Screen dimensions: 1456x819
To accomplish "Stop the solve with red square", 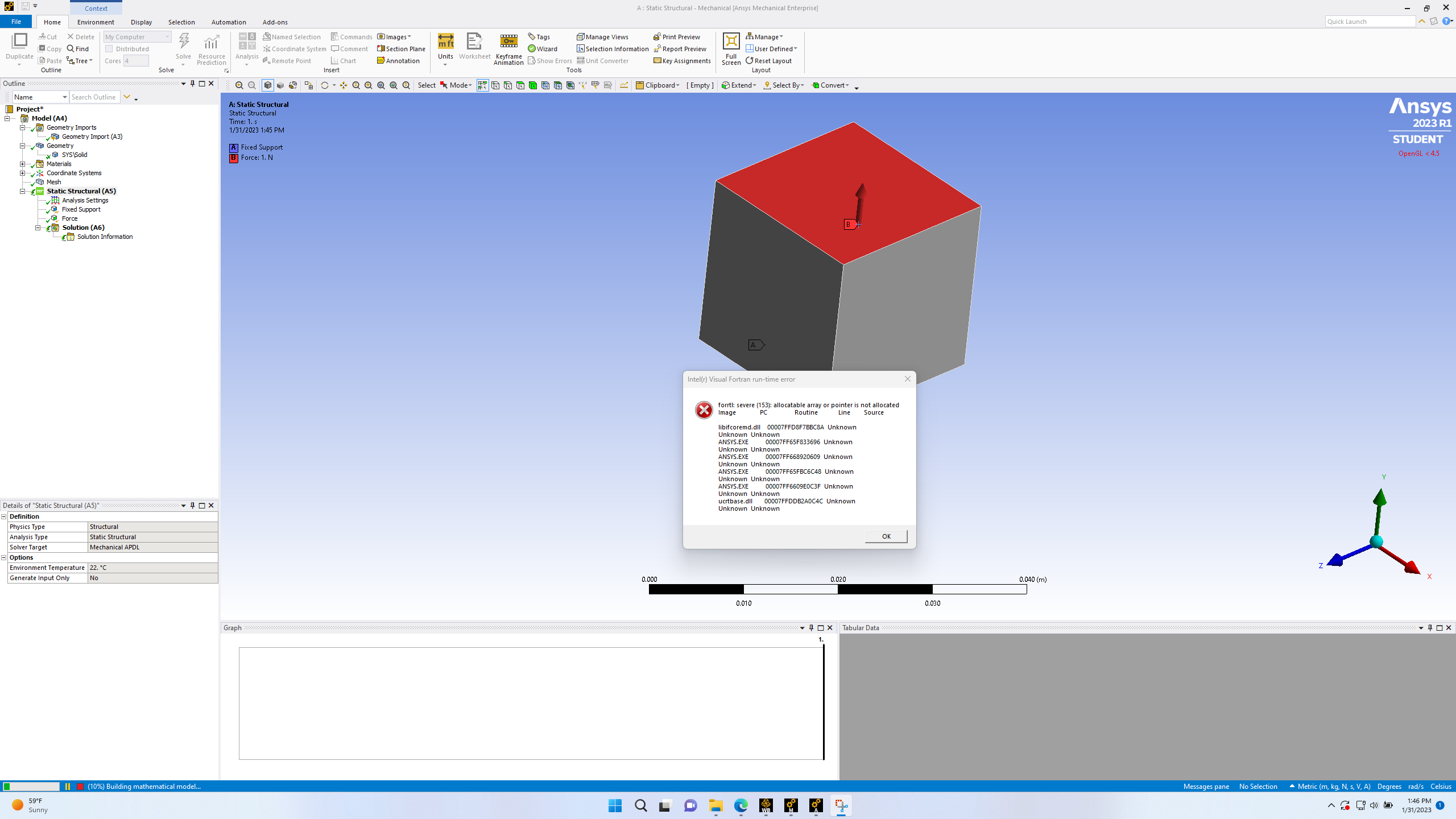I will 80,787.
